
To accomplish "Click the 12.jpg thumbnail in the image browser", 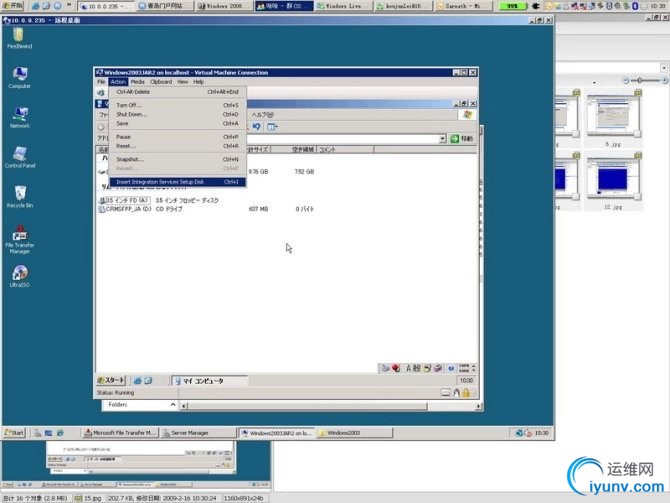I will [x=613, y=179].
